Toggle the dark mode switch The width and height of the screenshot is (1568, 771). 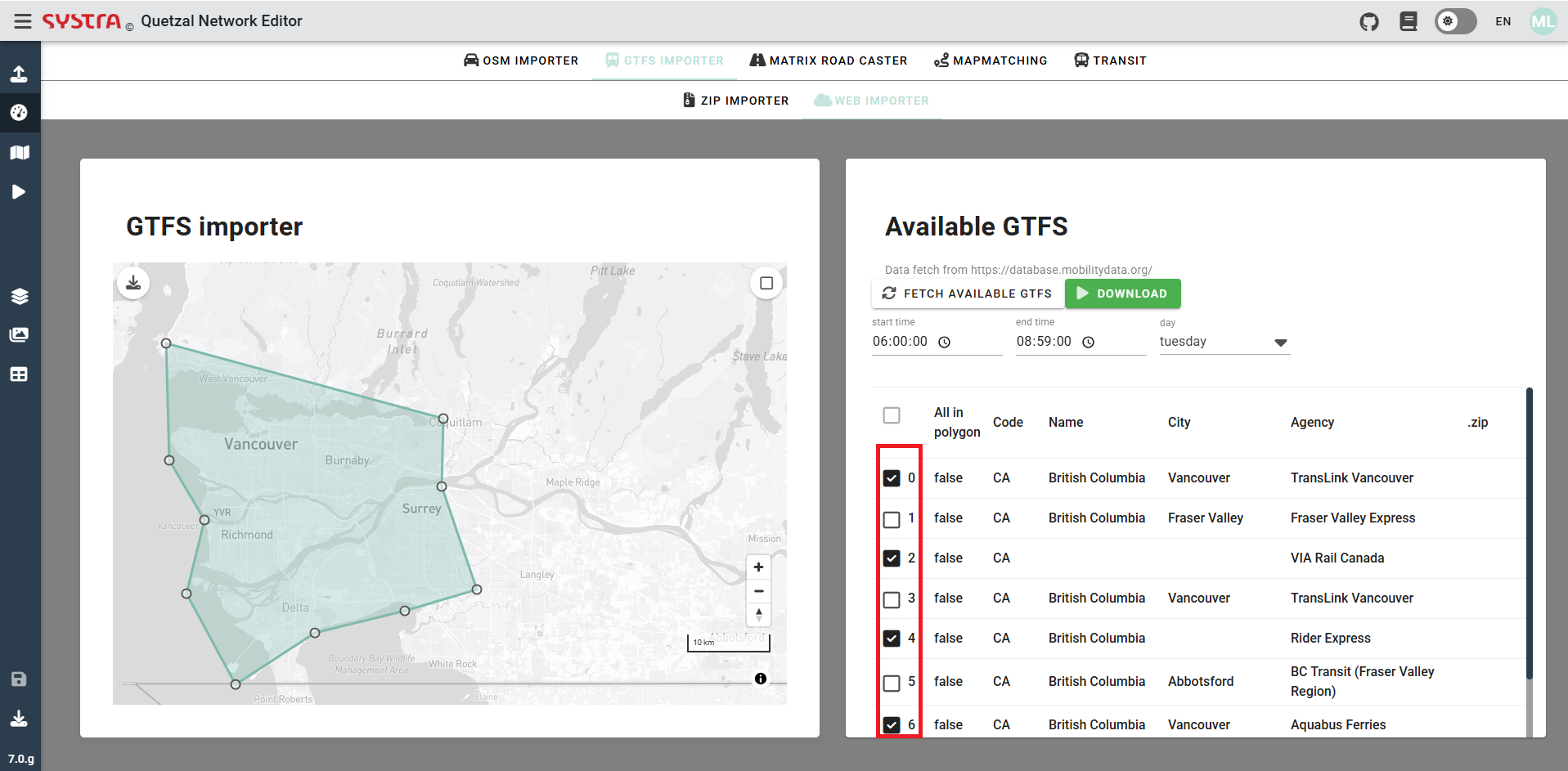point(1455,21)
